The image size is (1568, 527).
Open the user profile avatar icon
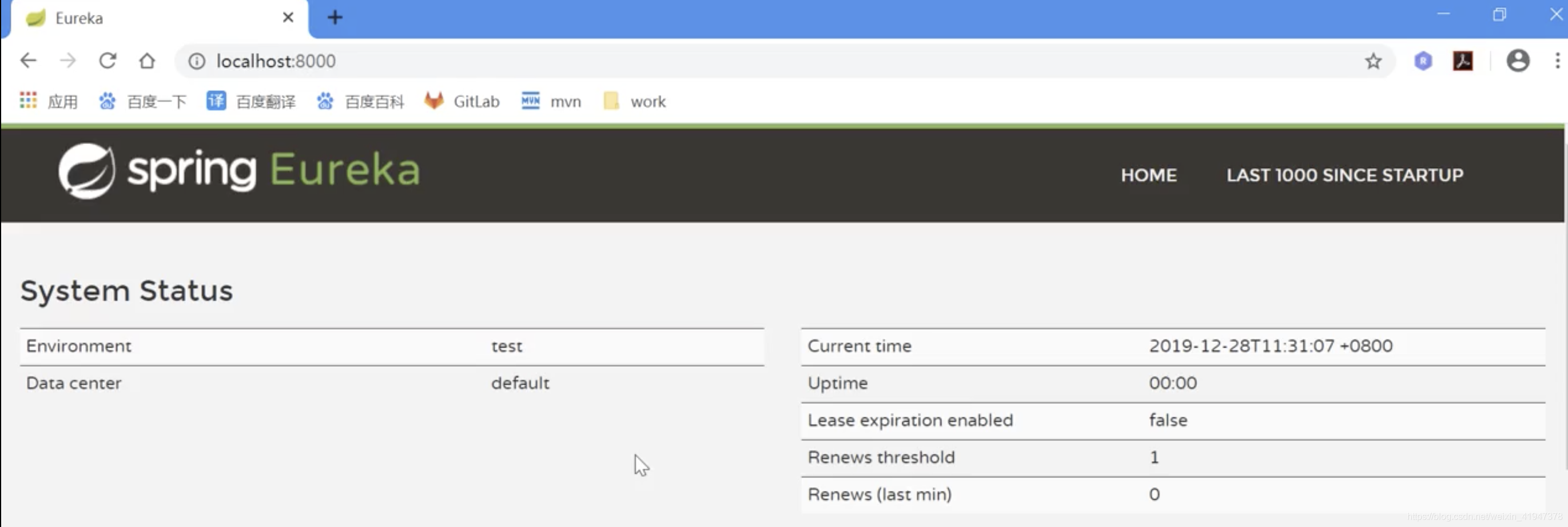(1518, 61)
